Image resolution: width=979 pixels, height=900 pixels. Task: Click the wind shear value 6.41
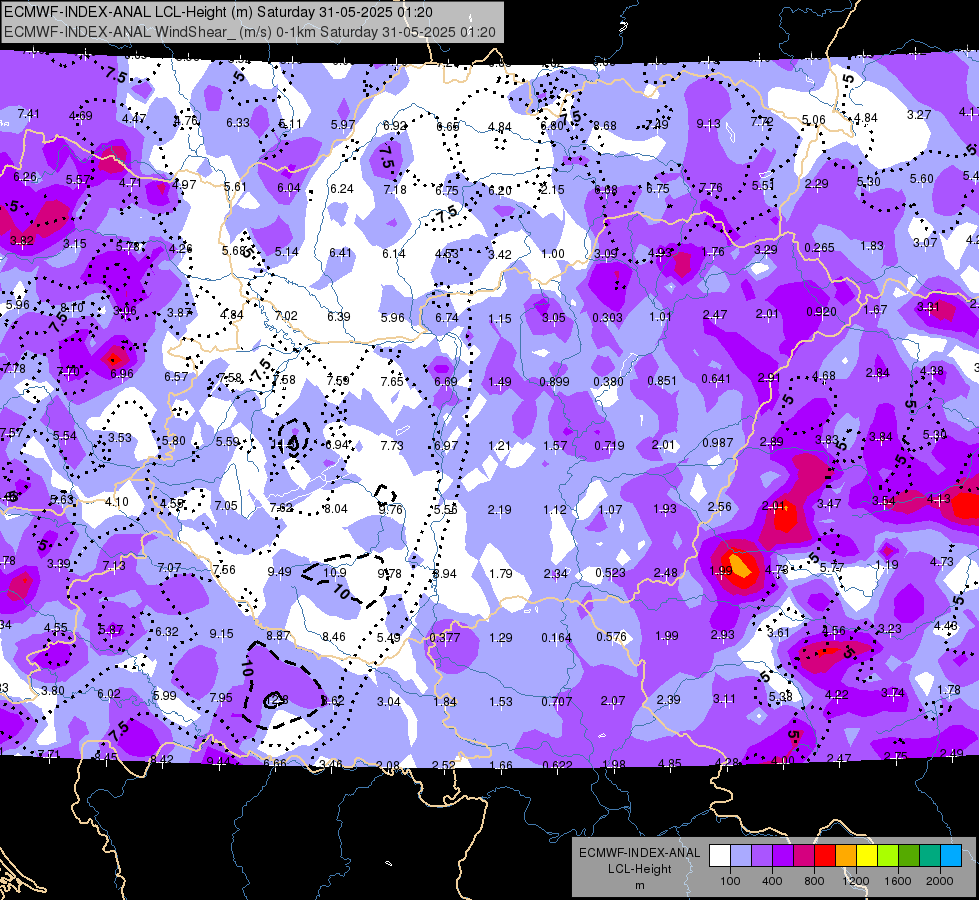[x=341, y=252]
